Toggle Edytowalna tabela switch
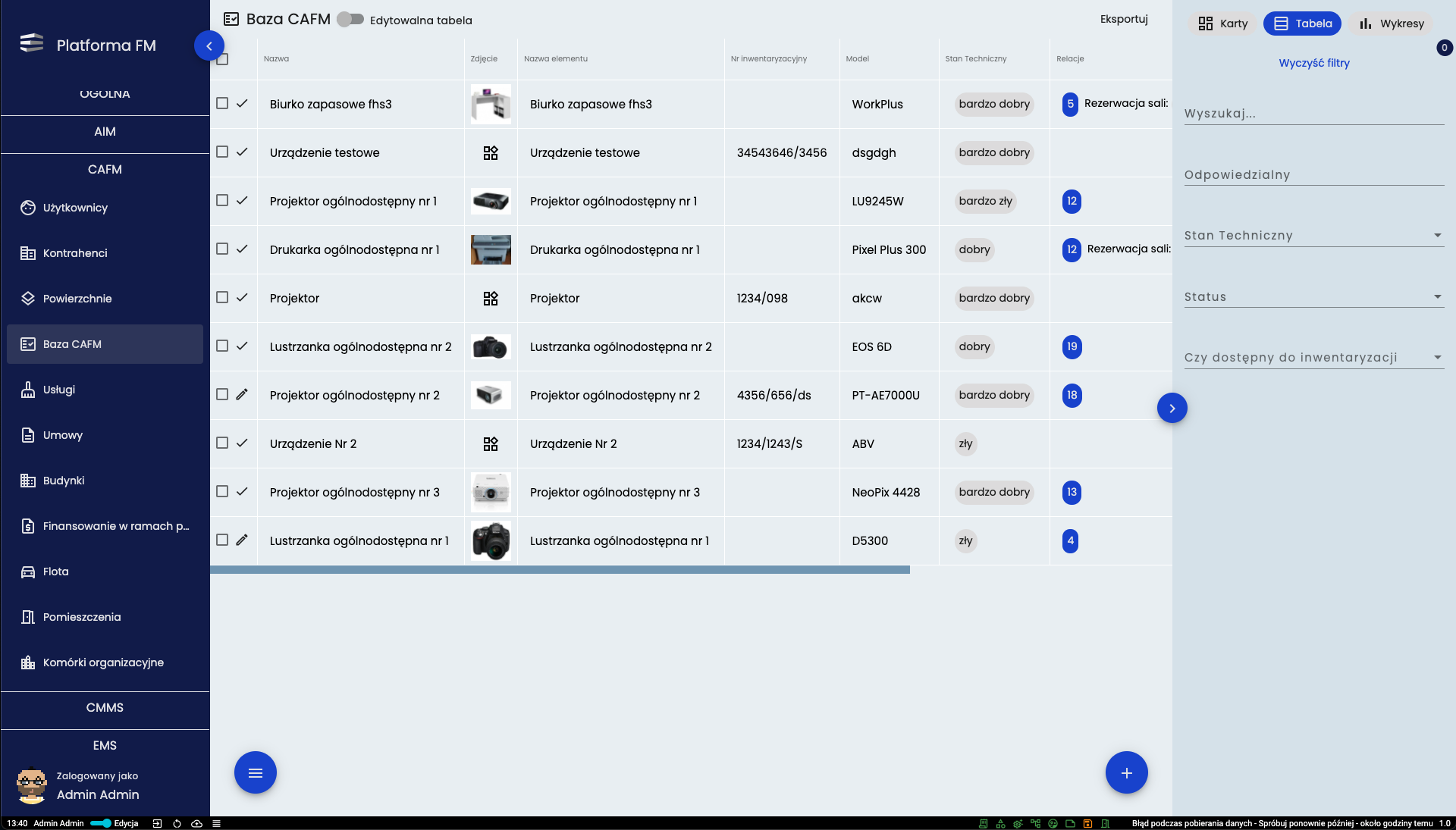The width and height of the screenshot is (1456, 830). click(x=350, y=19)
